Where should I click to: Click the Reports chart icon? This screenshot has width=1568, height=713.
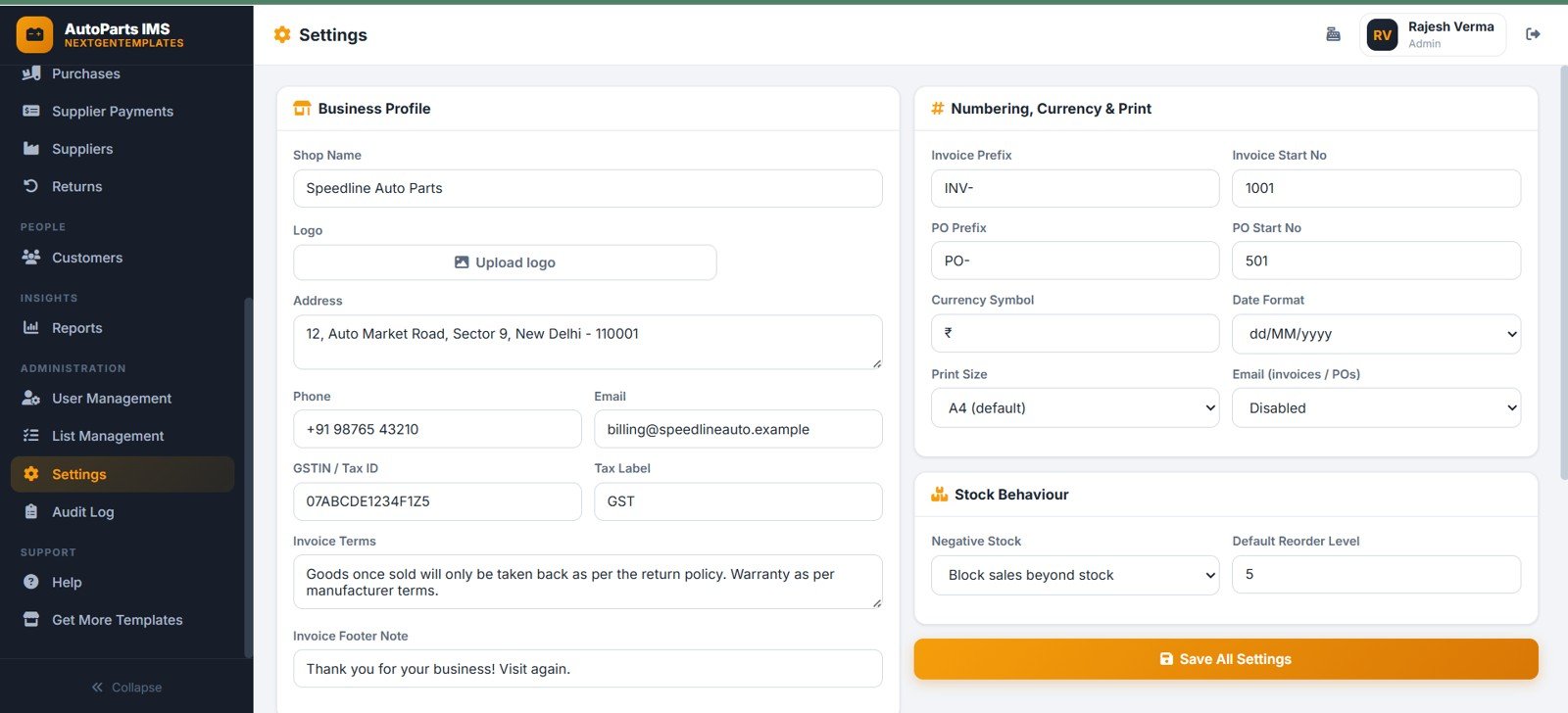31,328
